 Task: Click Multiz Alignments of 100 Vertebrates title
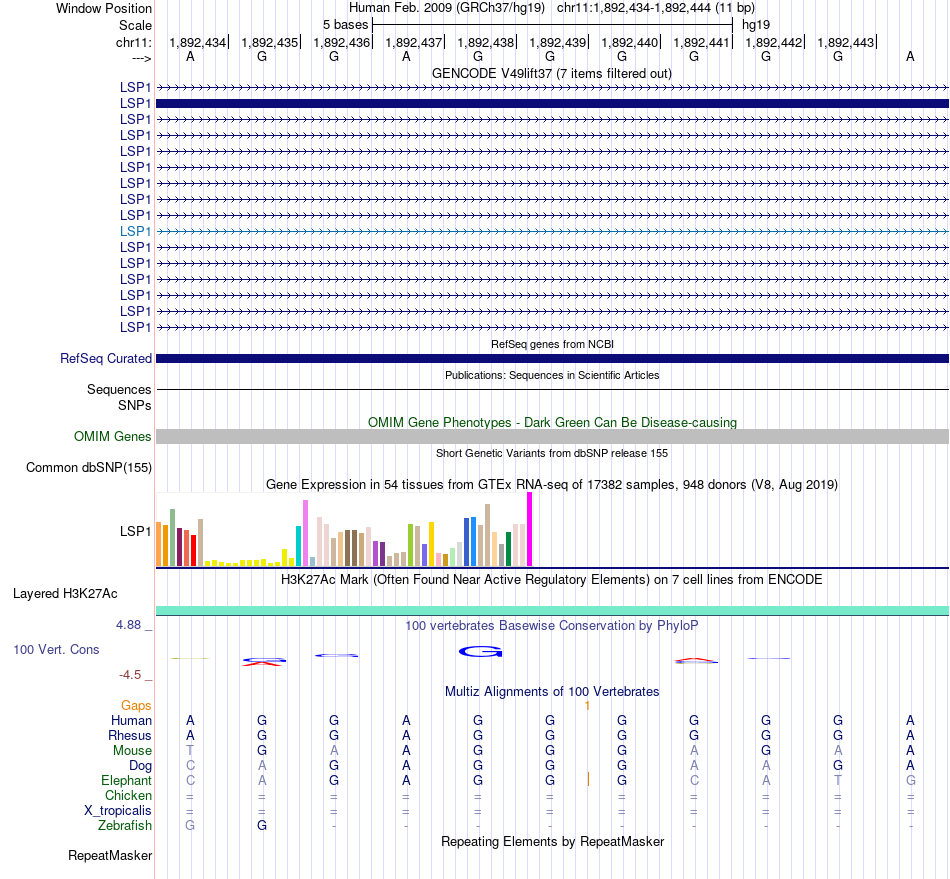pos(552,691)
